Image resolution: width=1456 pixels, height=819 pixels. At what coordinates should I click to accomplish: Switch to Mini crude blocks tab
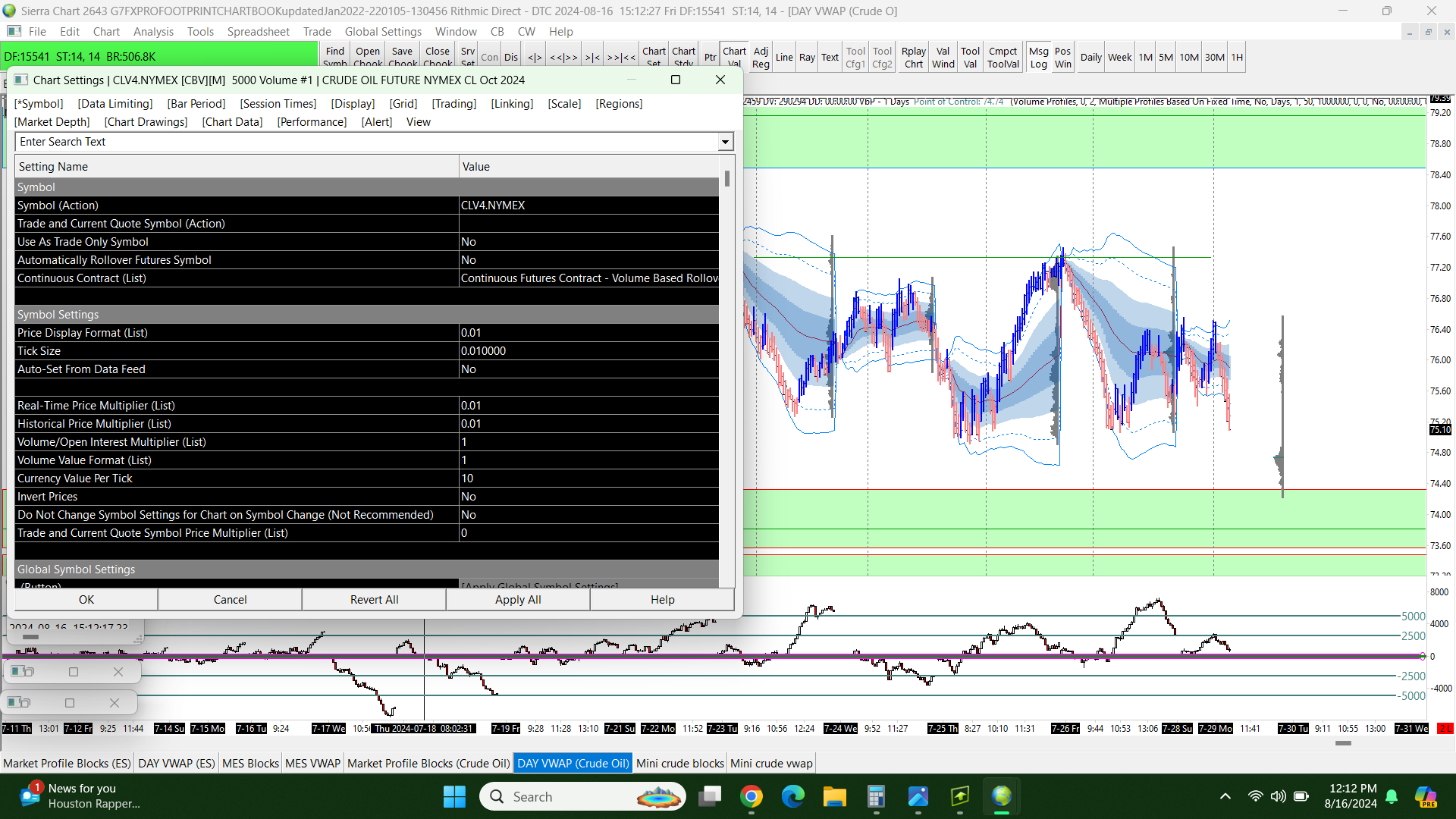click(x=679, y=764)
